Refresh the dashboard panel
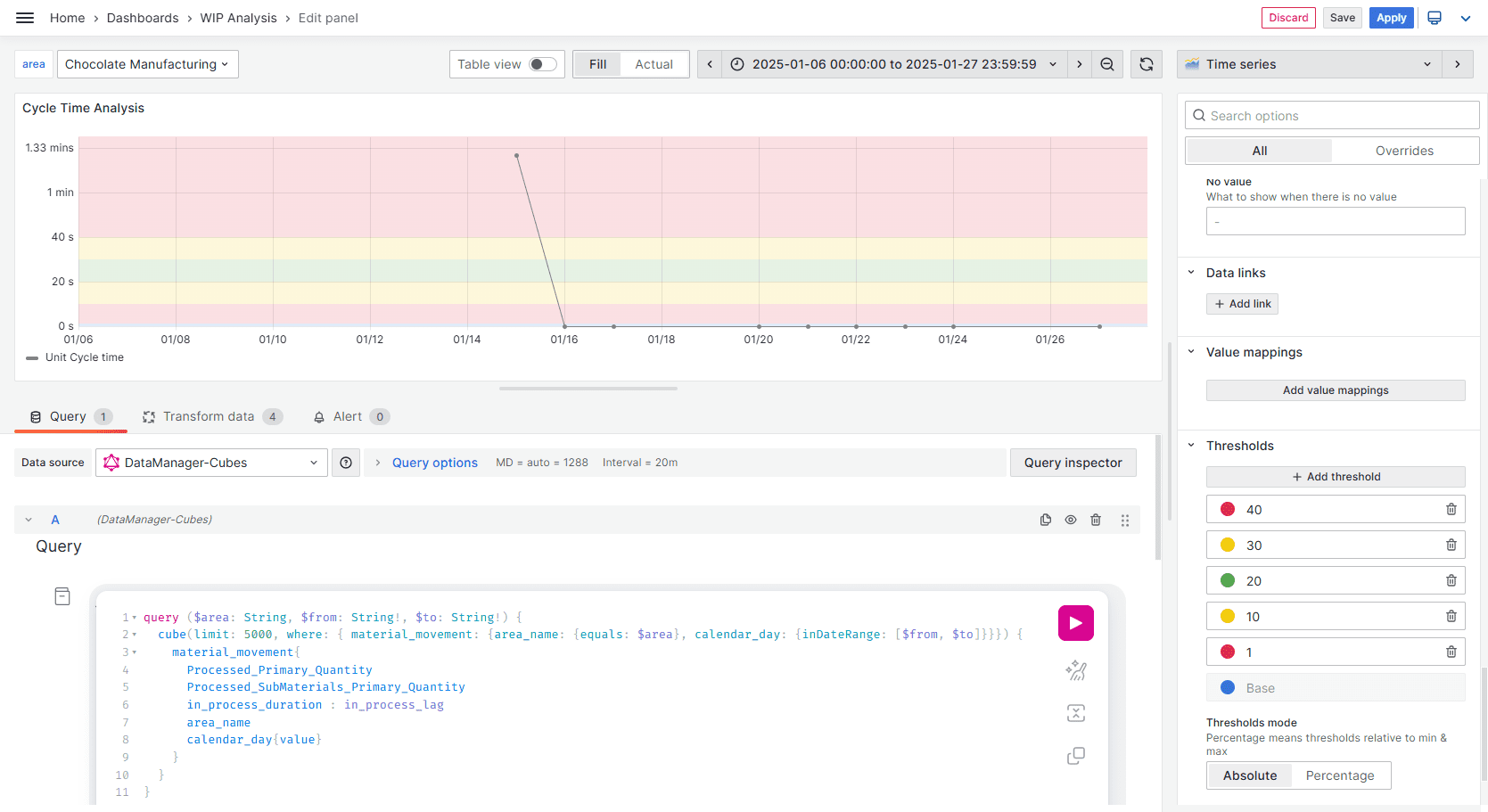Screen dimensions: 1488x812 (1147, 64)
